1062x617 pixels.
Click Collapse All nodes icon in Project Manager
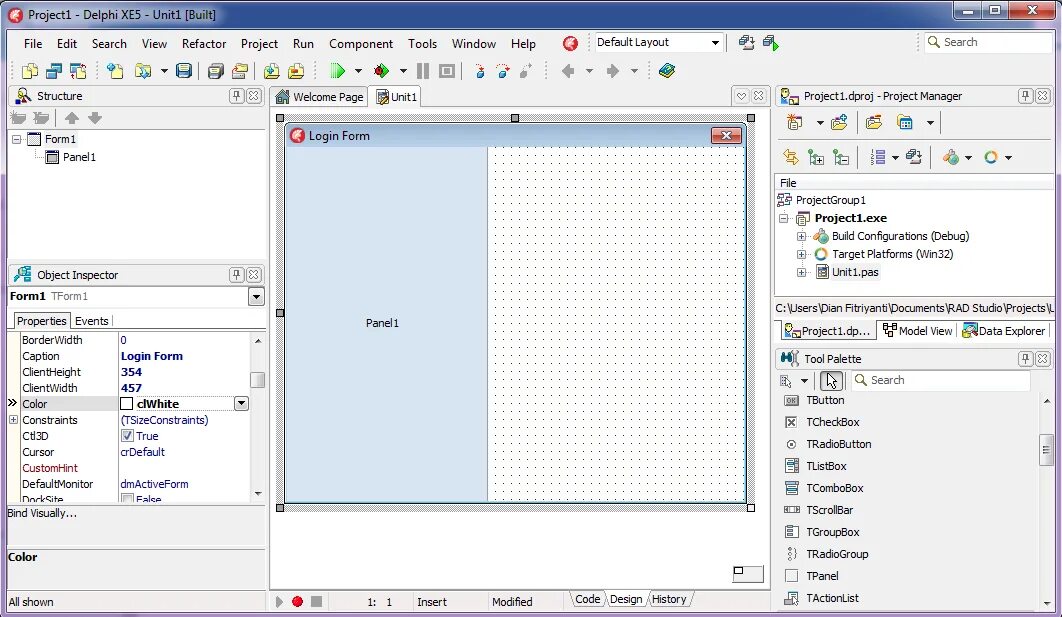click(841, 157)
